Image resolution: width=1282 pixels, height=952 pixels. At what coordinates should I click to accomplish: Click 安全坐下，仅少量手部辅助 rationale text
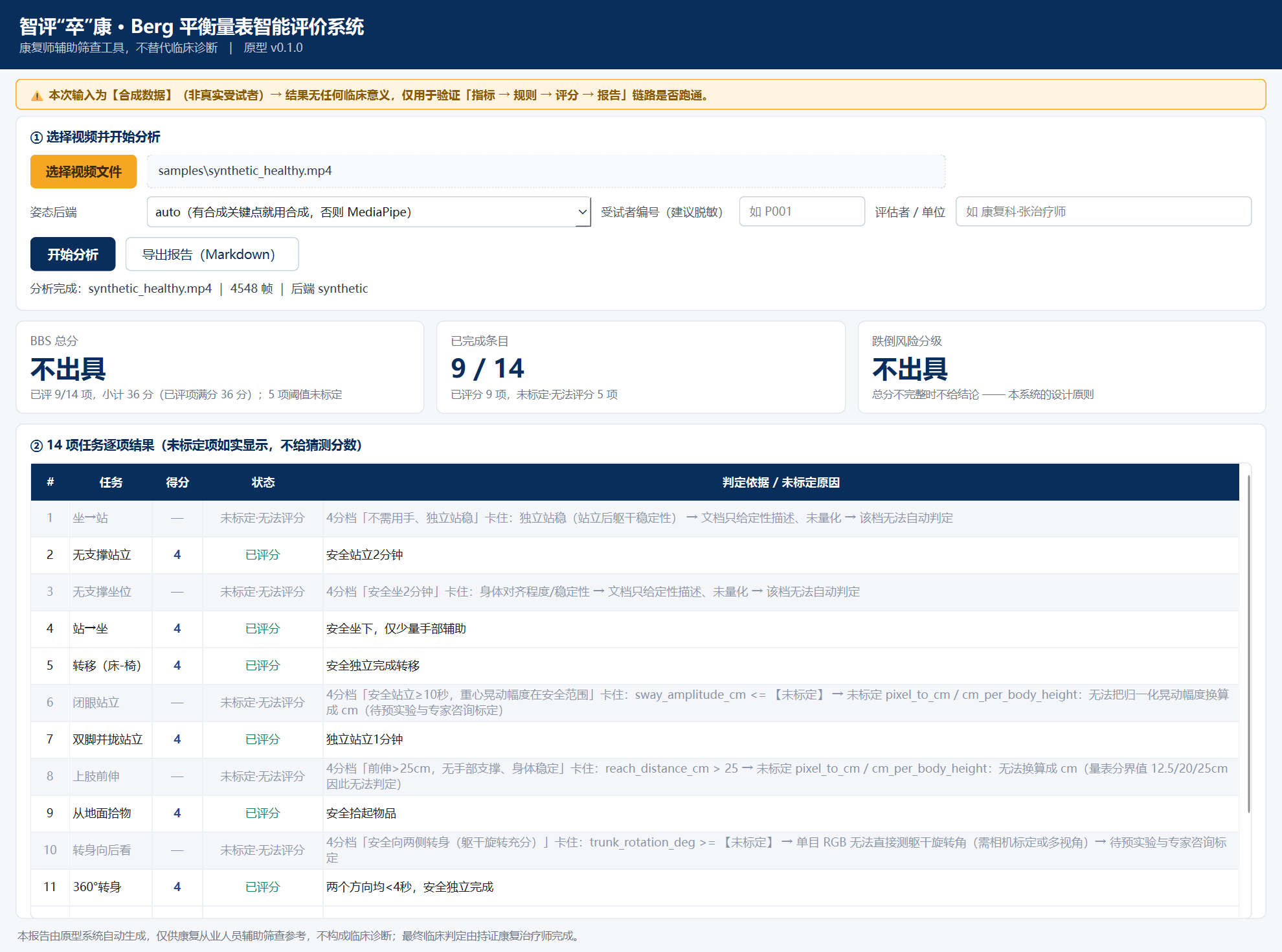tap(396, 629)
